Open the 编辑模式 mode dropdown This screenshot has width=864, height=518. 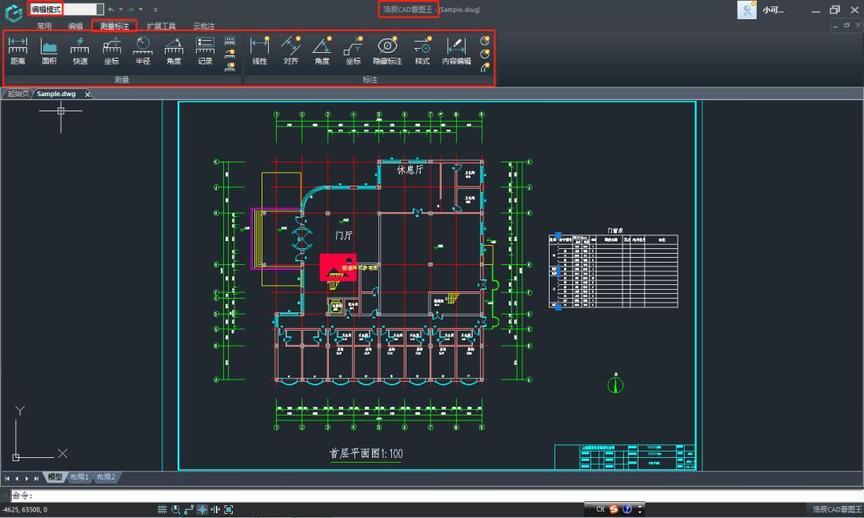click(x=98, y=9)
